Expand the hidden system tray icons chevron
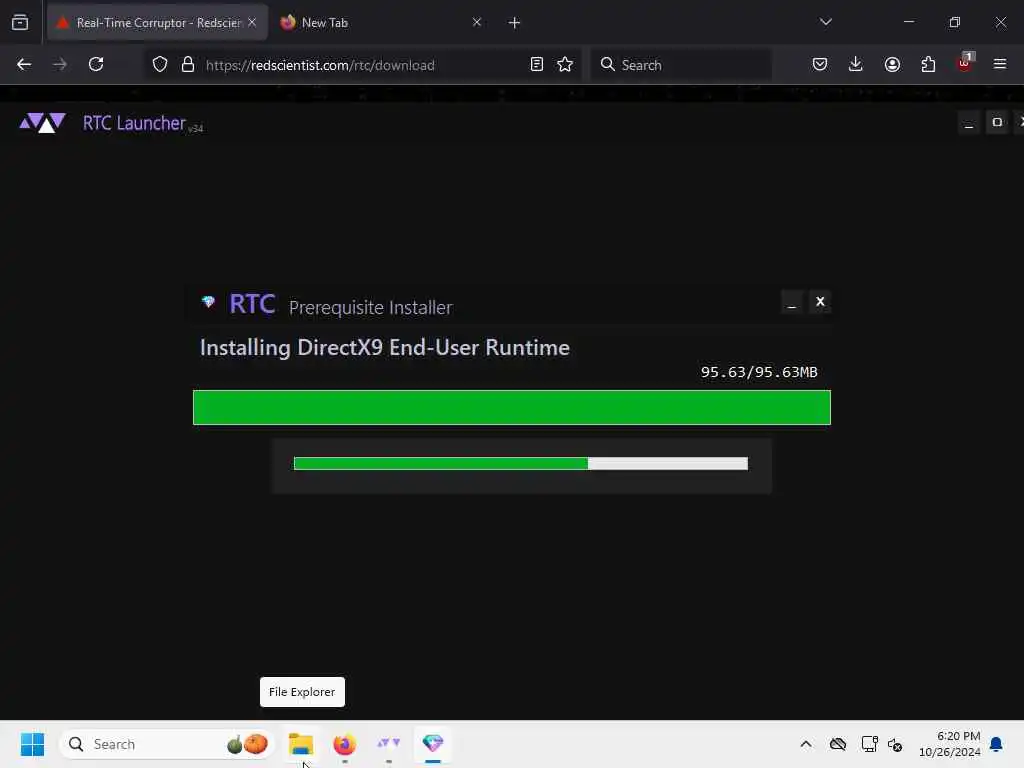 point(806,744)
